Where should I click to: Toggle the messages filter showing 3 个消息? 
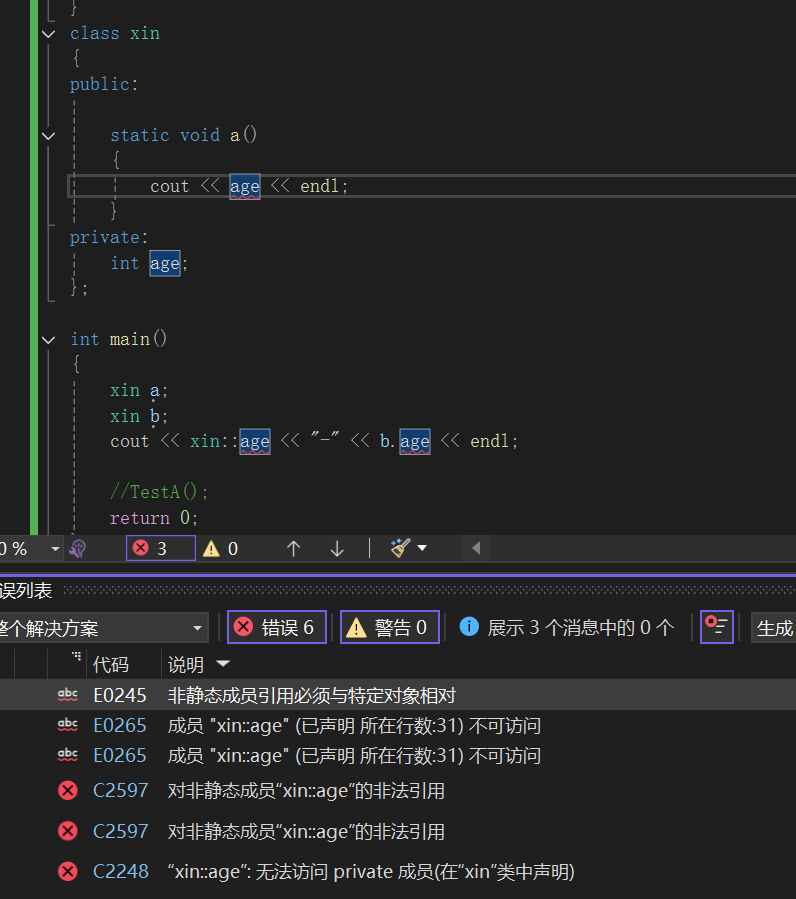[x=567, y=627]
